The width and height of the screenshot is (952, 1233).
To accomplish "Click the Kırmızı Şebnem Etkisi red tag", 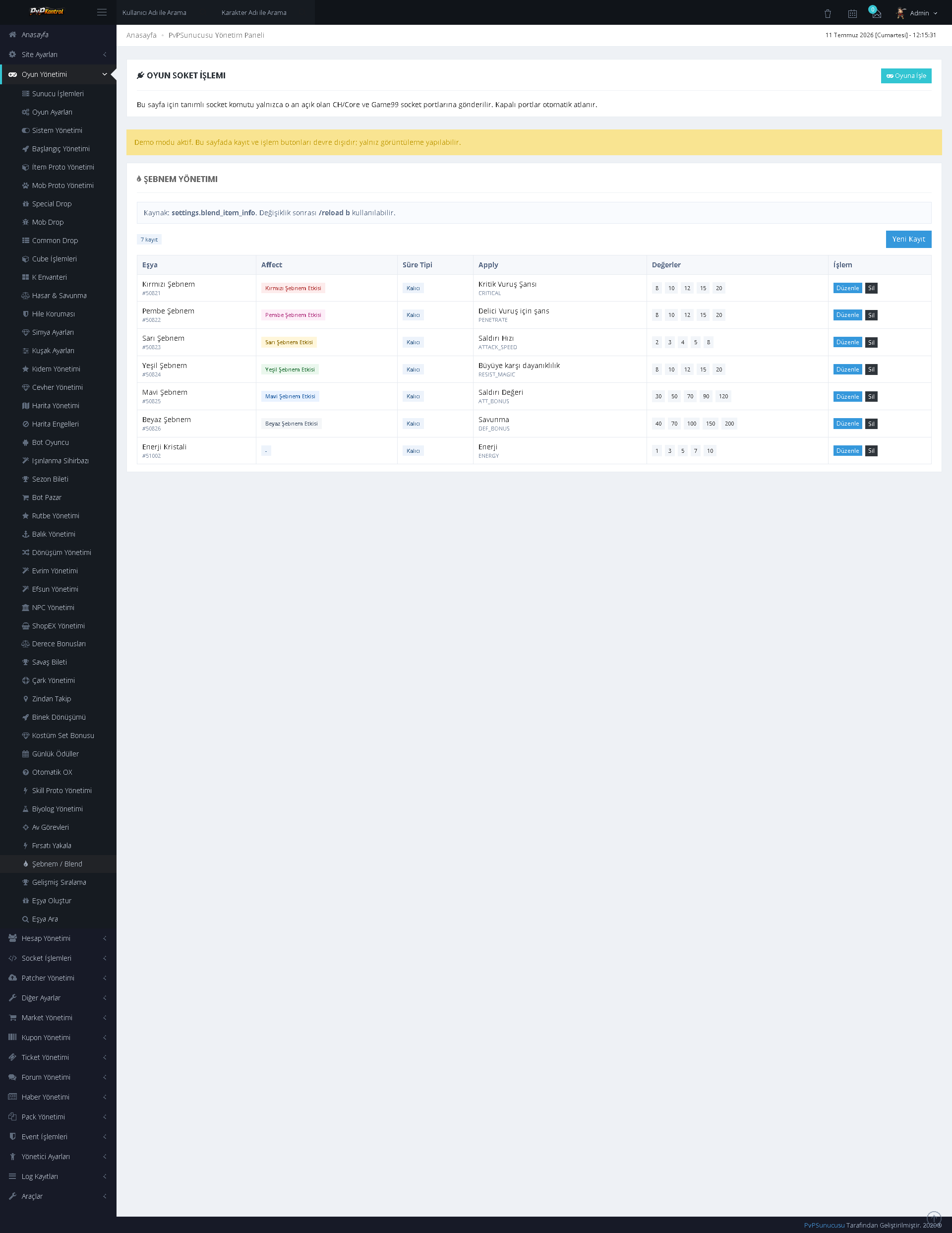I will tap(293, 288).
